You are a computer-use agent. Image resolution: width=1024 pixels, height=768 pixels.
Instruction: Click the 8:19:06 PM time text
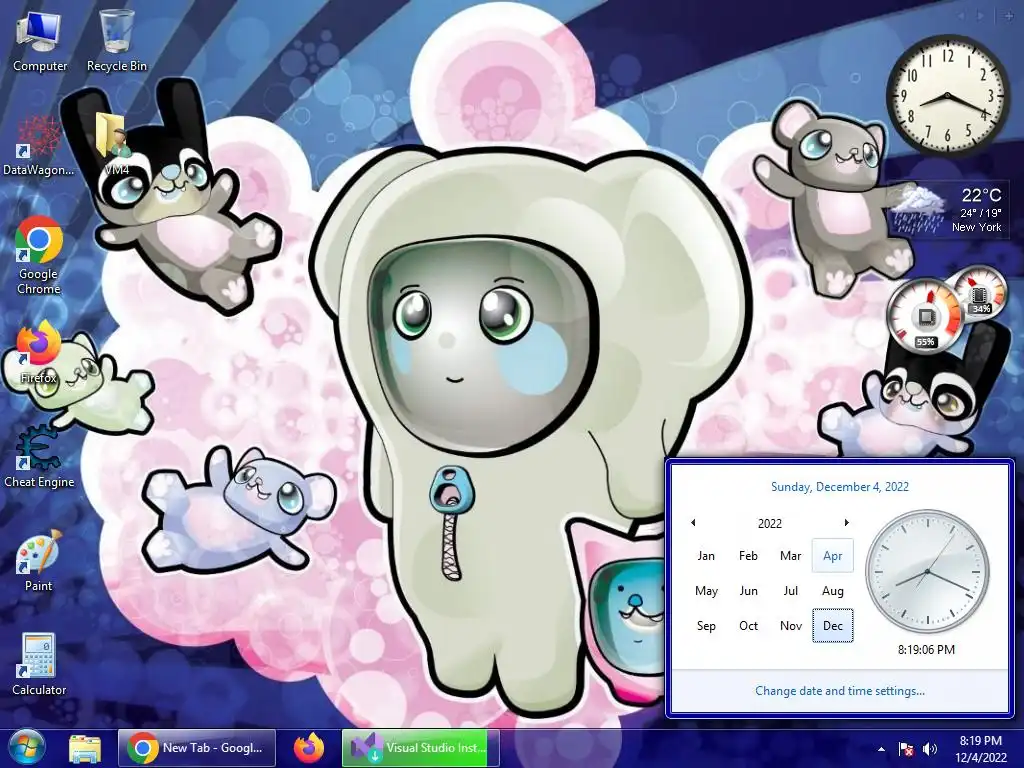[x=926, y=650]
